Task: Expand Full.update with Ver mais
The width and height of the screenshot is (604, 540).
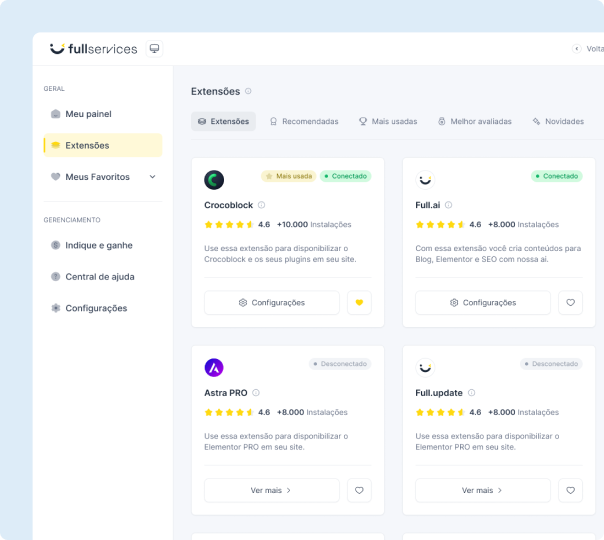Action: [x=482, y=490]
